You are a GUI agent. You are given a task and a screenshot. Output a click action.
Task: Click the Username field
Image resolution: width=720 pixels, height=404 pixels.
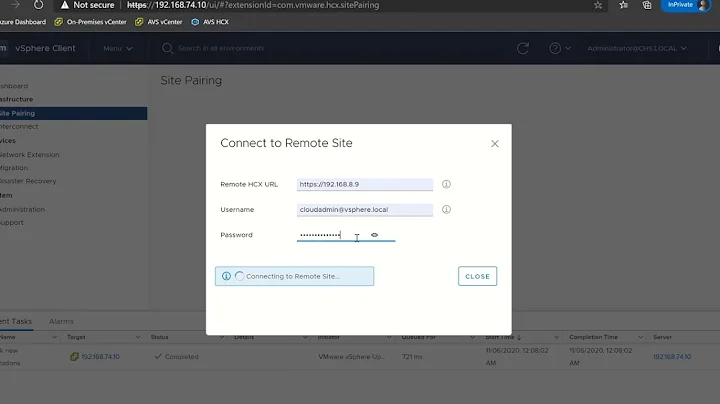[365, 210]
